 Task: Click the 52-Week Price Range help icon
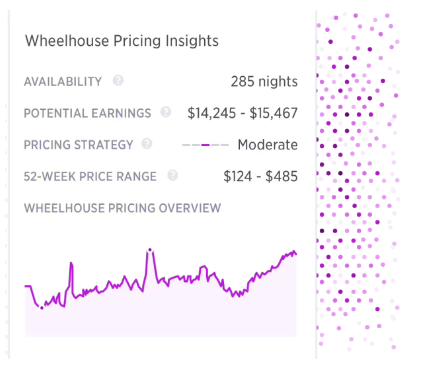click(x=172, y=175)
